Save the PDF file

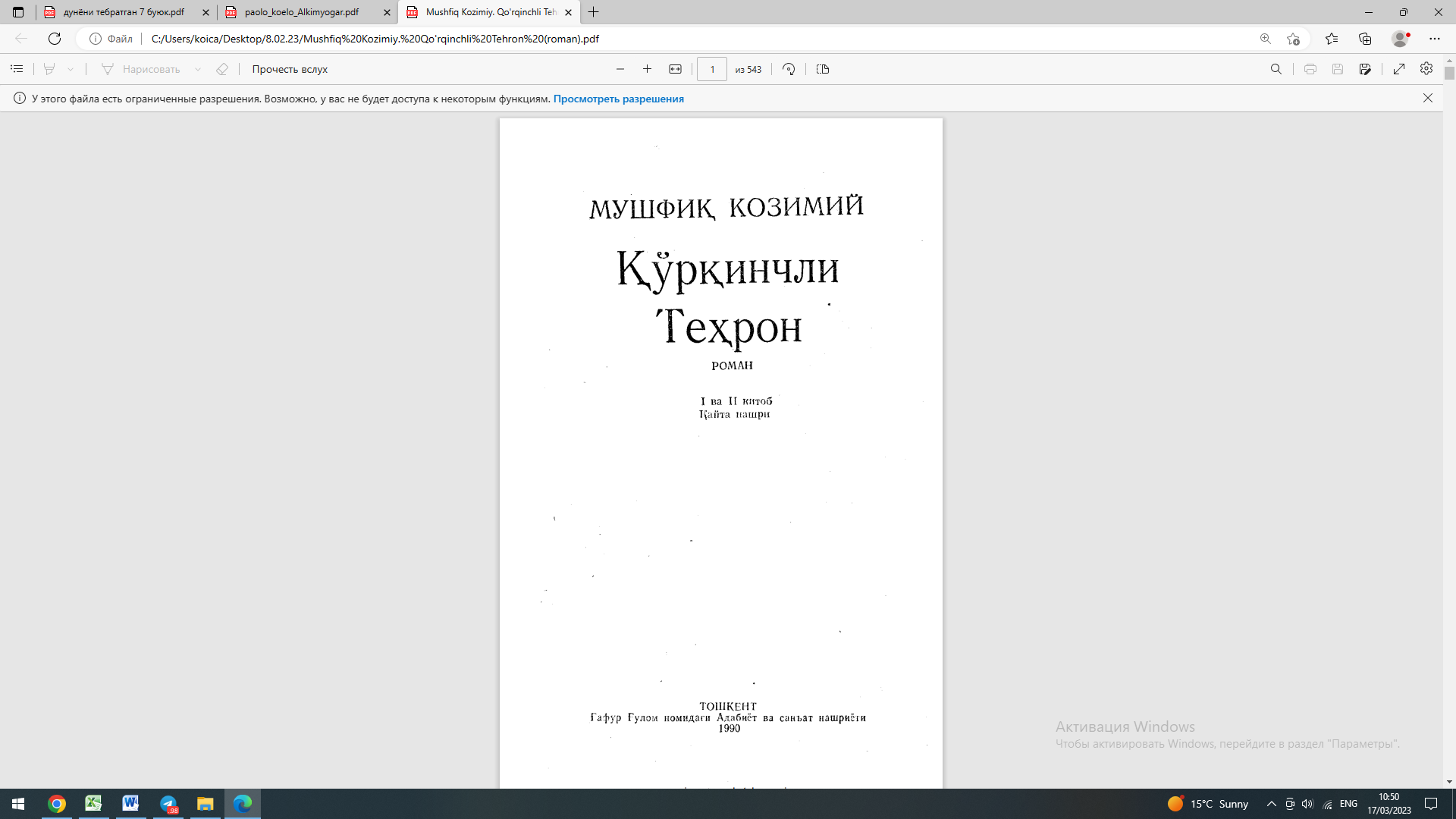click(1338, 69)
